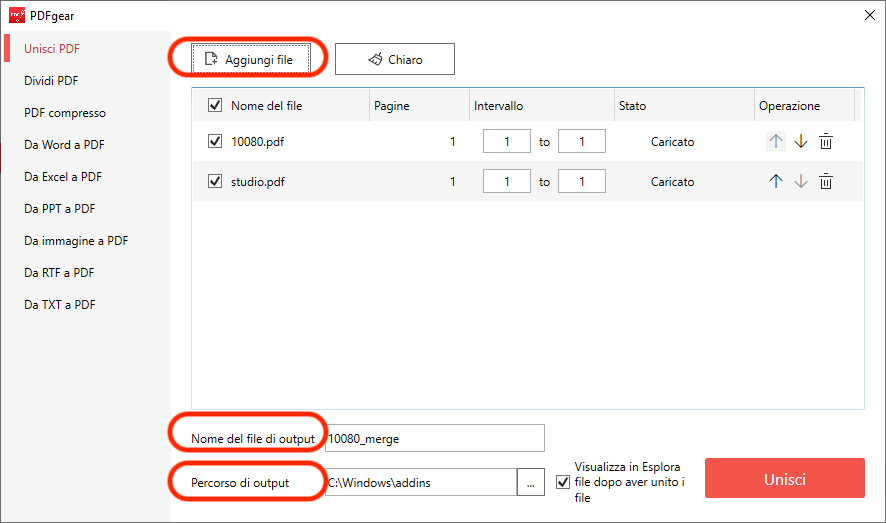Image resolution: width=886 pixels, height=523 pixels.
Task: Move studio.pdf up with arrow icon
Action: [x=775, y=182]
